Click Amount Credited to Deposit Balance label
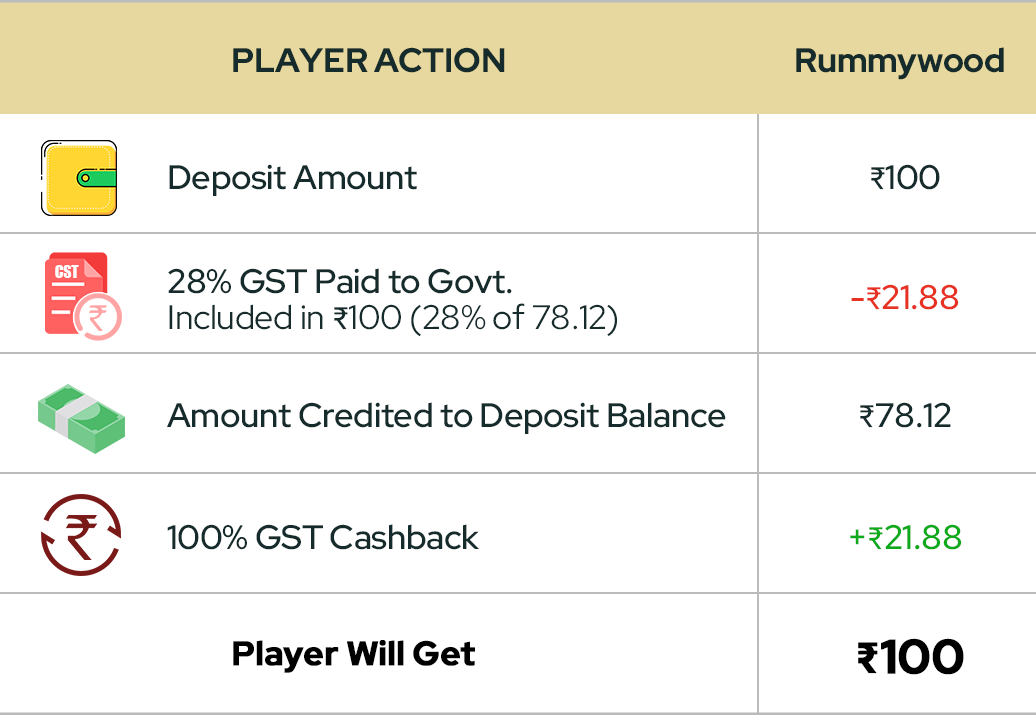 pos(446,416)
